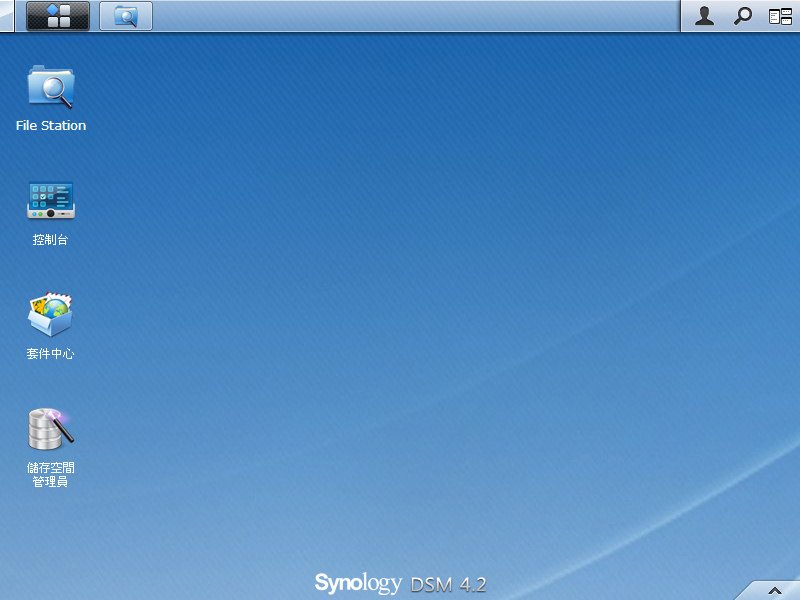Toggle the pilot view widgets icon
This screenshot has width=800, height=600.
(x=780, y=16)
